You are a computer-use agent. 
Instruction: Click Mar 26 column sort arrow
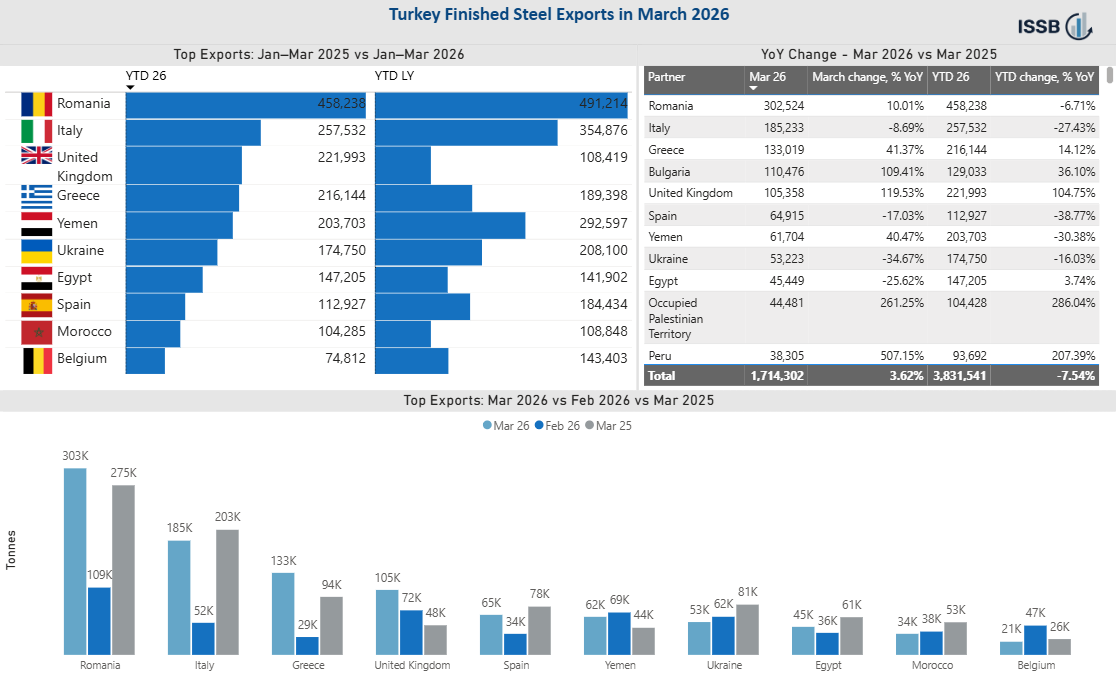tap(754, 88)
